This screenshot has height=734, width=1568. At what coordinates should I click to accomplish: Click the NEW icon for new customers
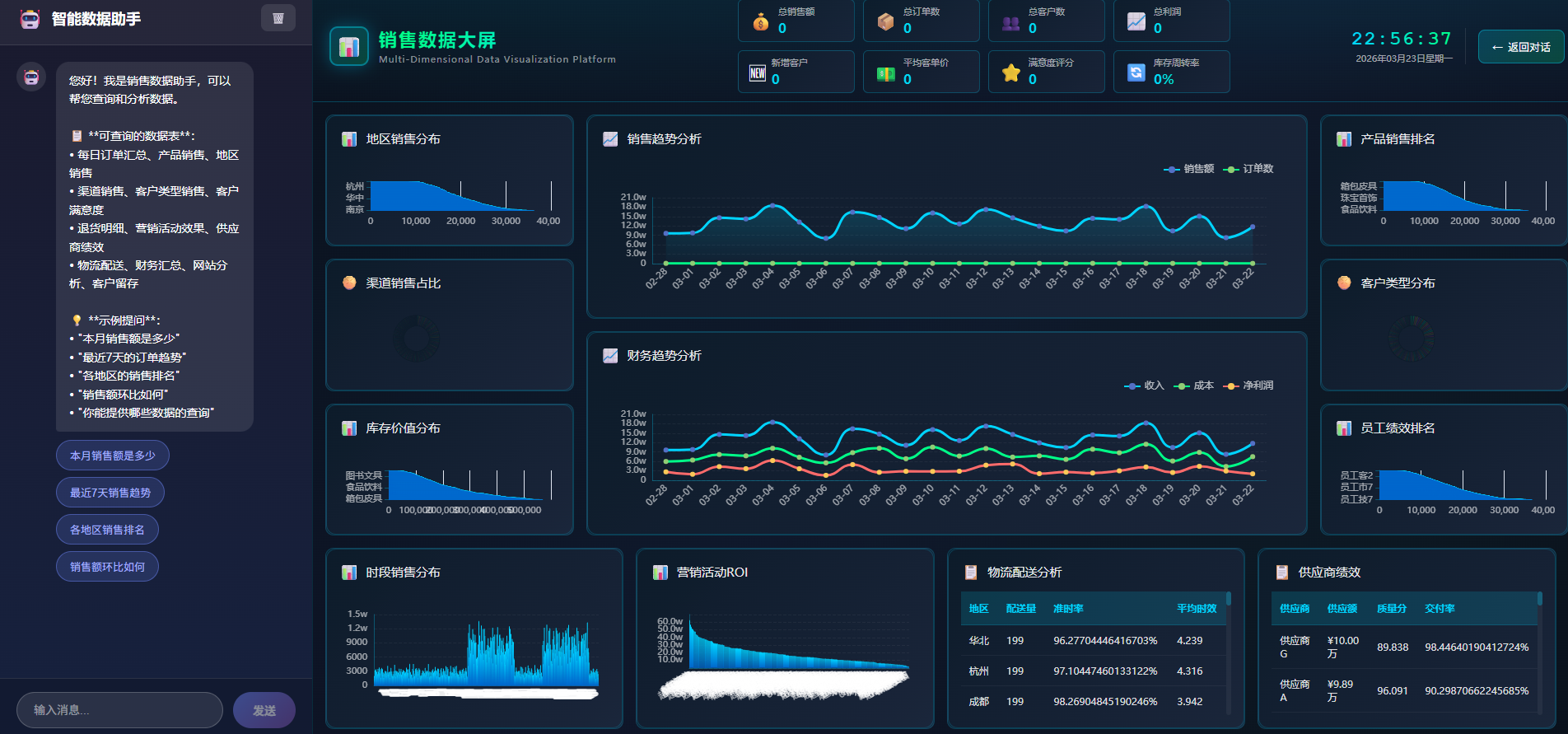coord(758,73)
